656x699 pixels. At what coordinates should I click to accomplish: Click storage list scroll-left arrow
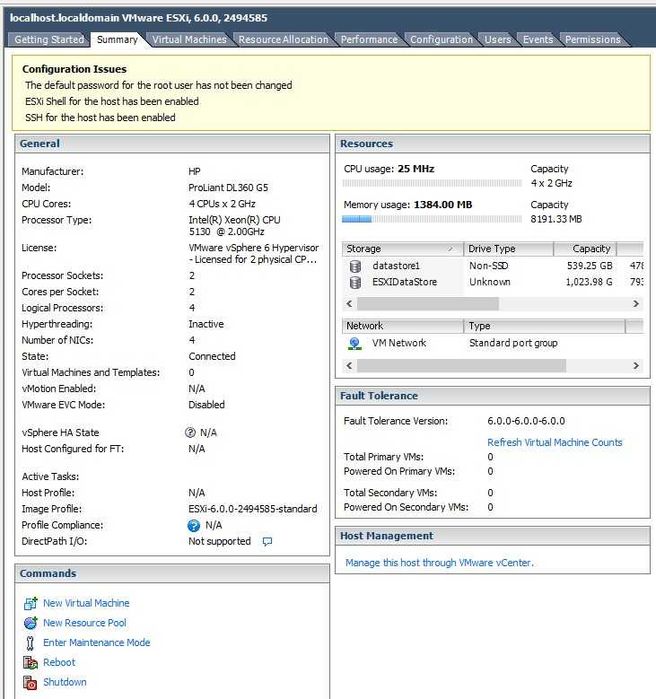pyautogui.click(x=349, y=304)
